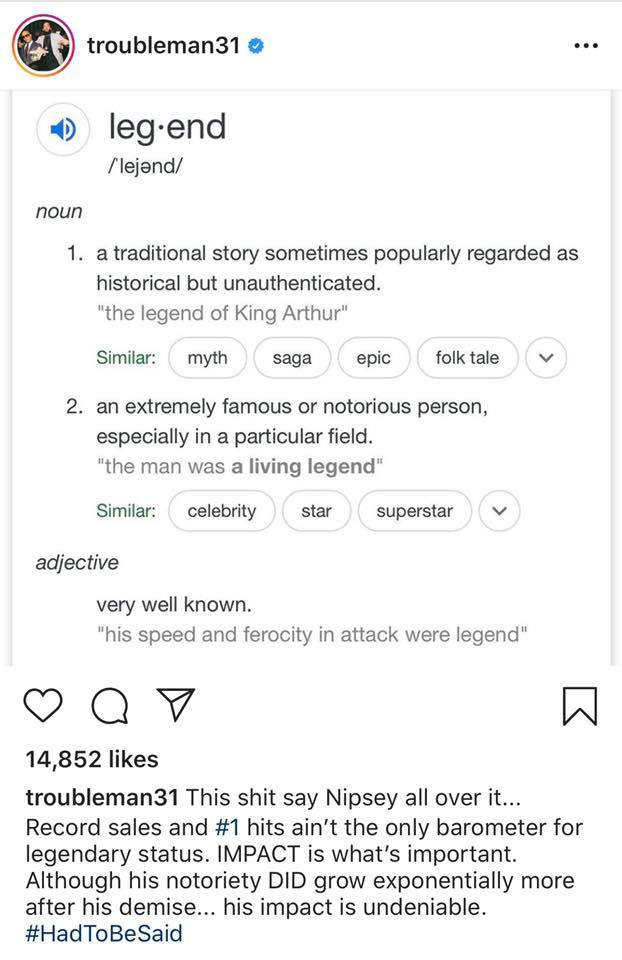Tap the star synonym chip
The image size is (622, 960).
(317, 511)
